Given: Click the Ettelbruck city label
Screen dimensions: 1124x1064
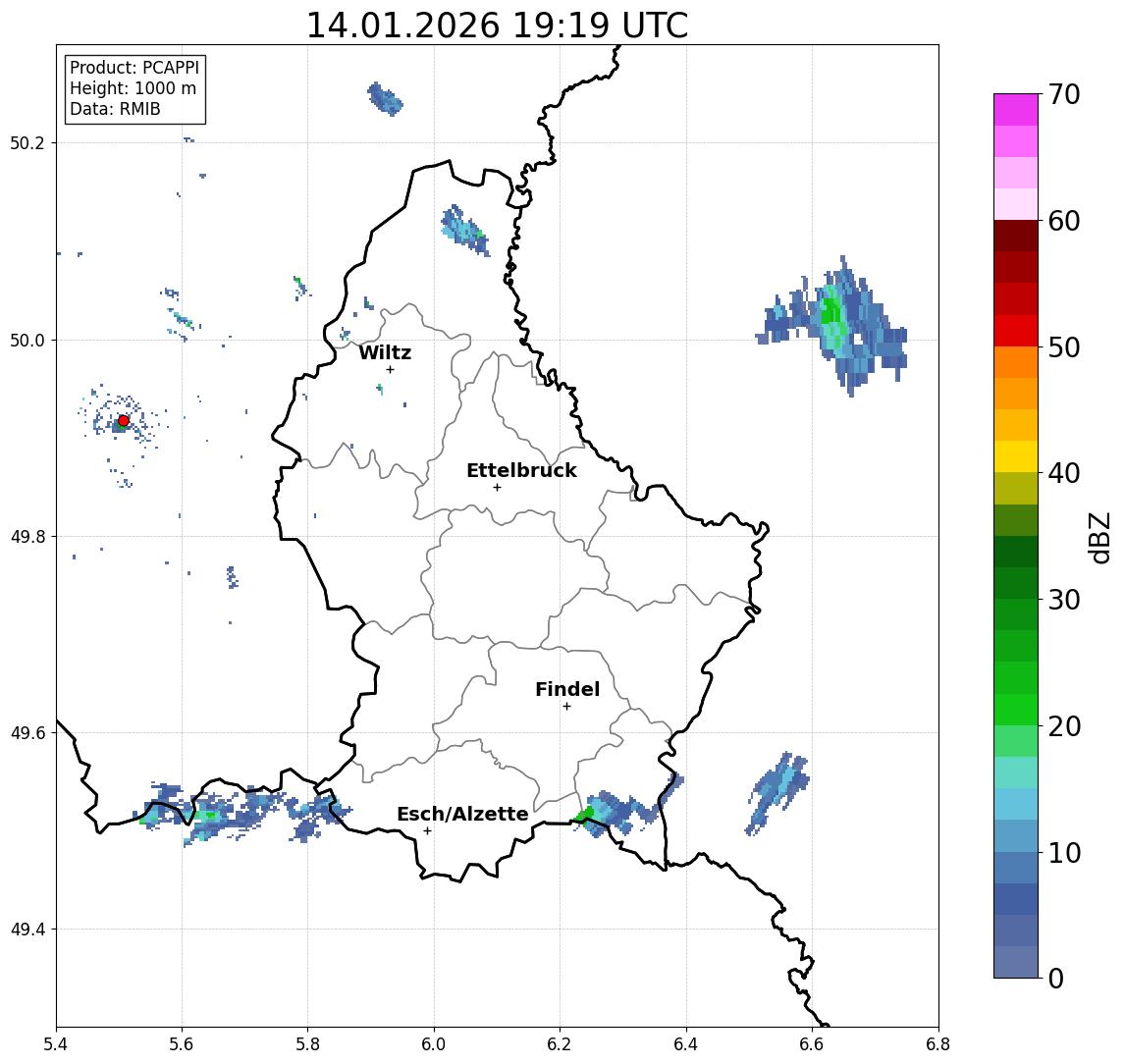Looking at the screenshot, I should (x=521, y=470).
